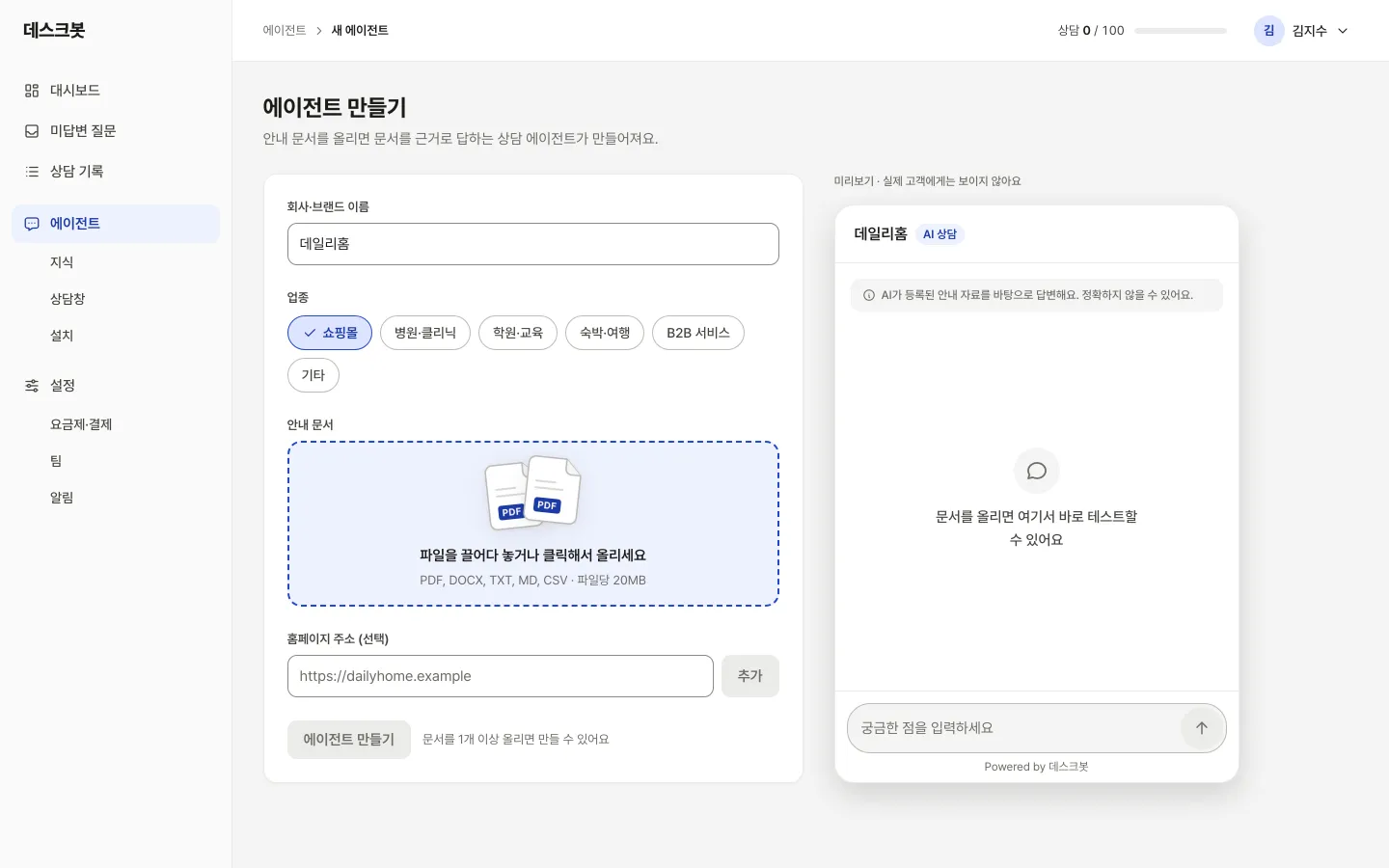
Task: Open 미답변 질문 in the sidebar
Action: pyautogui.click(x=116, y=131)
